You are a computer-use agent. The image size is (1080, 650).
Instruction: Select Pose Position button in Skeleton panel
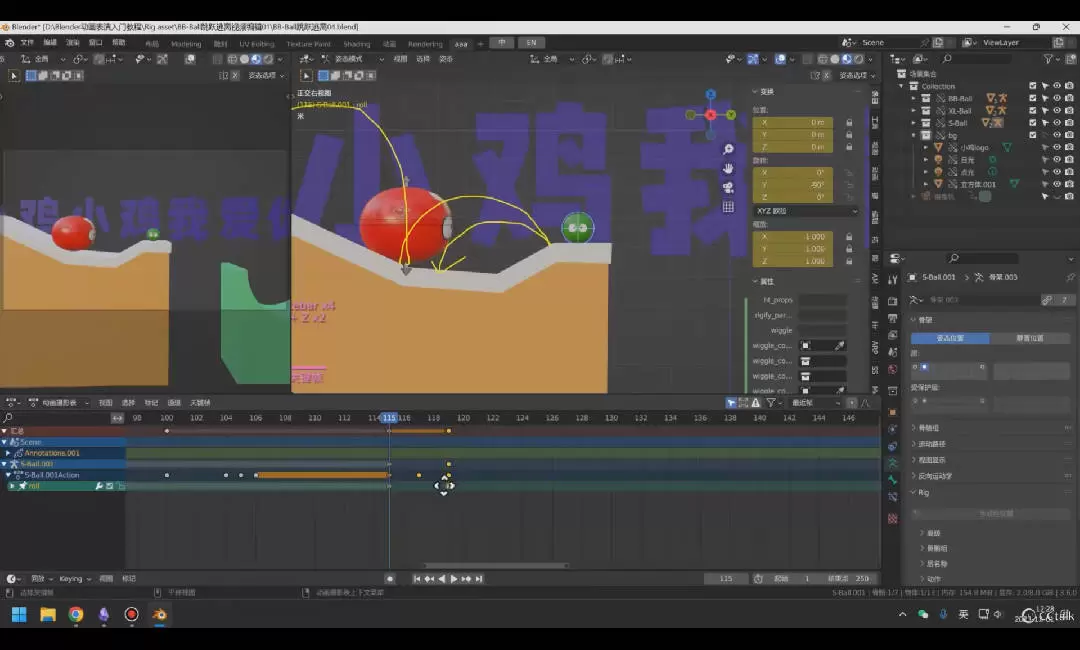coord(950,338)
